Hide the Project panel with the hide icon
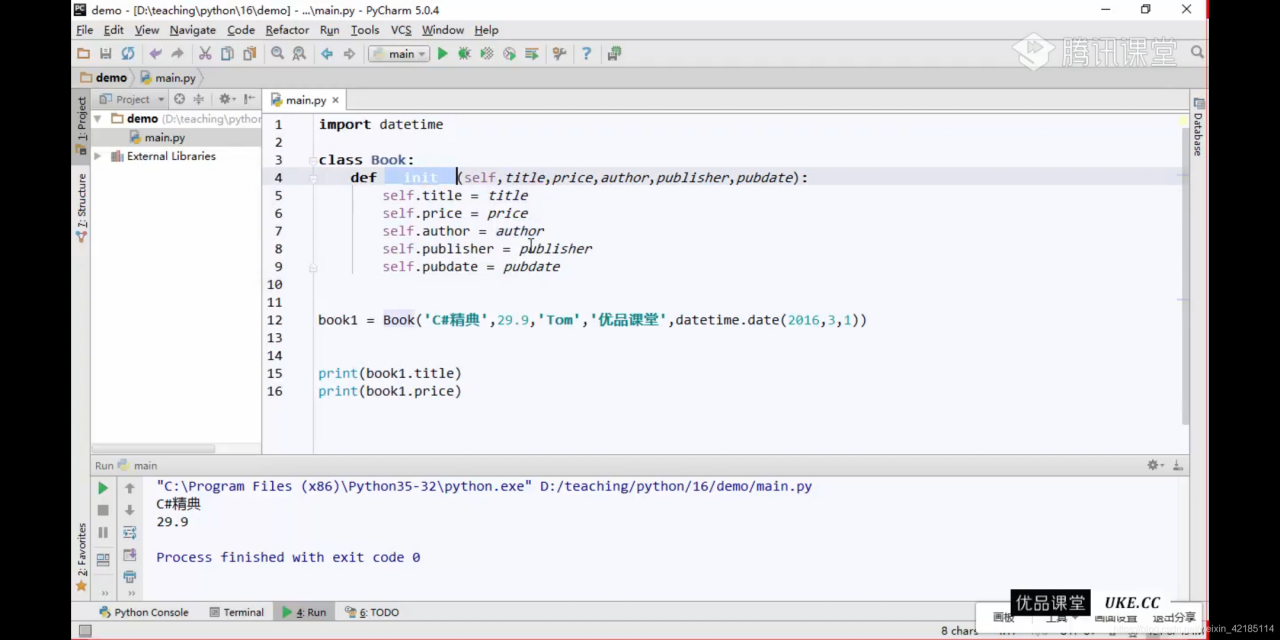Viewport: 1280px width, 640px height. point(248,99)
